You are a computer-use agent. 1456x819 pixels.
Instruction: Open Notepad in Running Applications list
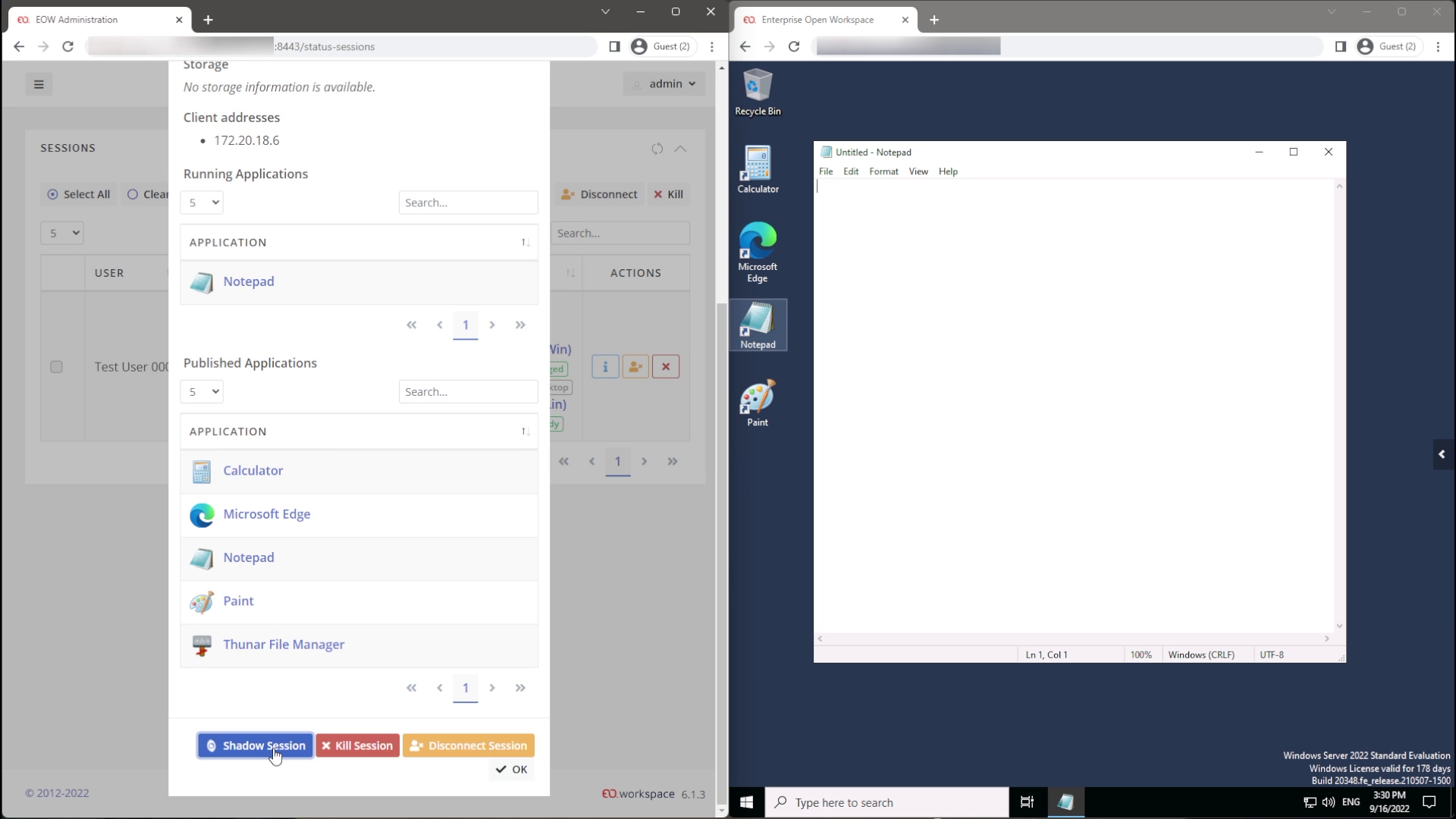(x=248, y=281)
